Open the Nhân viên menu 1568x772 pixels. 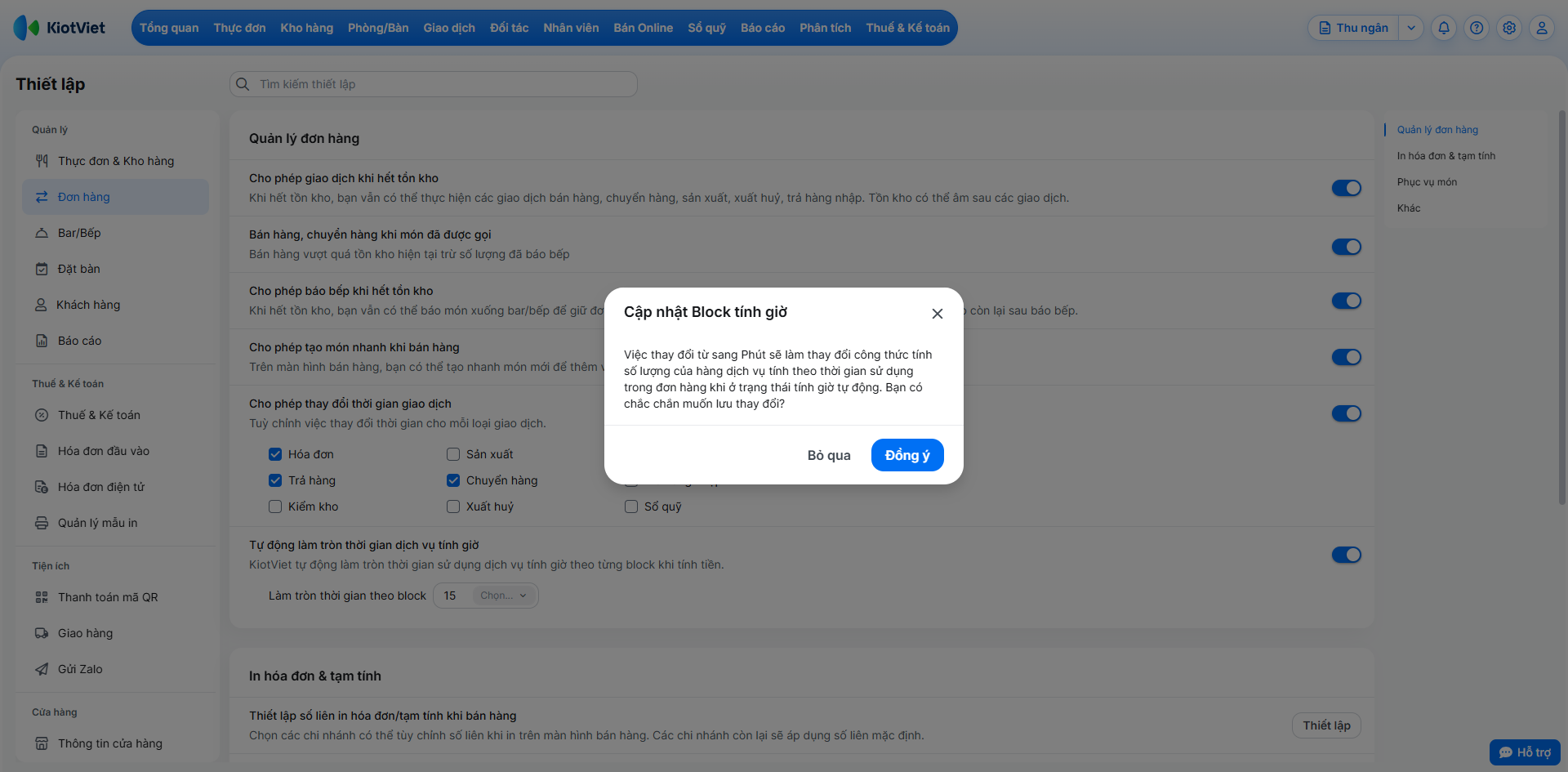click(x=571, y=28)
